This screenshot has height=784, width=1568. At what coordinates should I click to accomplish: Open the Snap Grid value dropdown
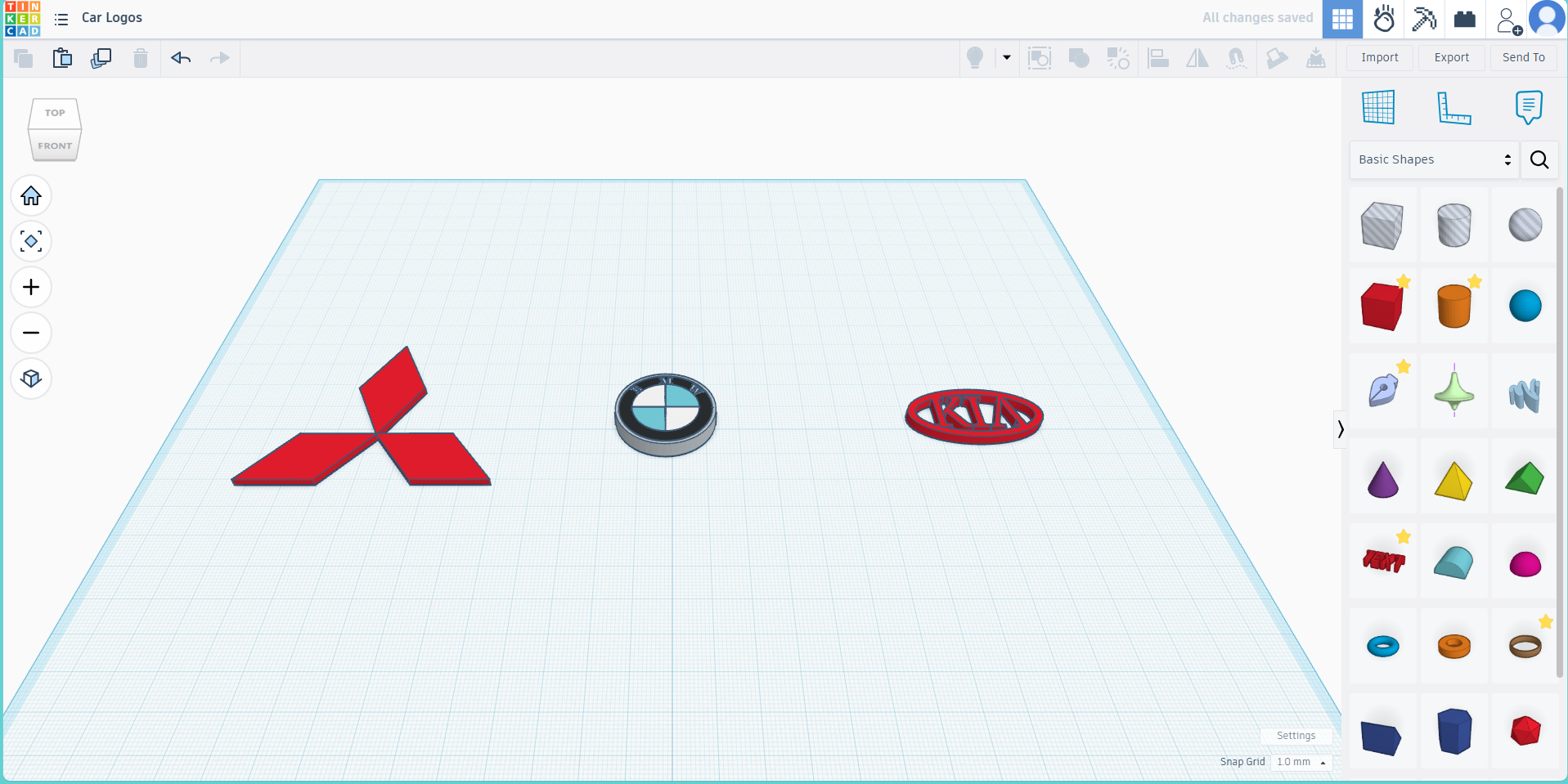tap(1301, 762)
